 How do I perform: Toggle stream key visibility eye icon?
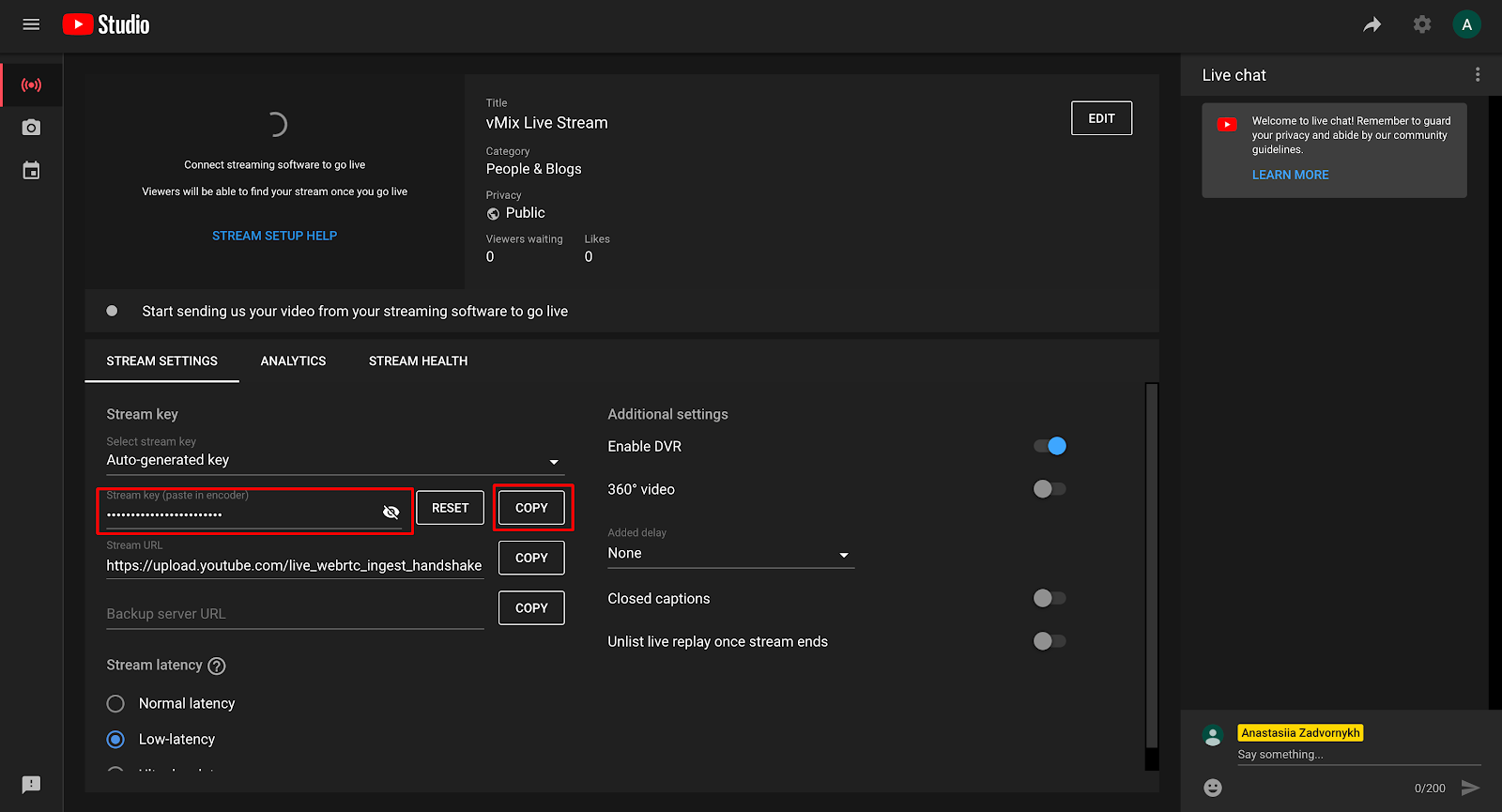tap(391, 512)
